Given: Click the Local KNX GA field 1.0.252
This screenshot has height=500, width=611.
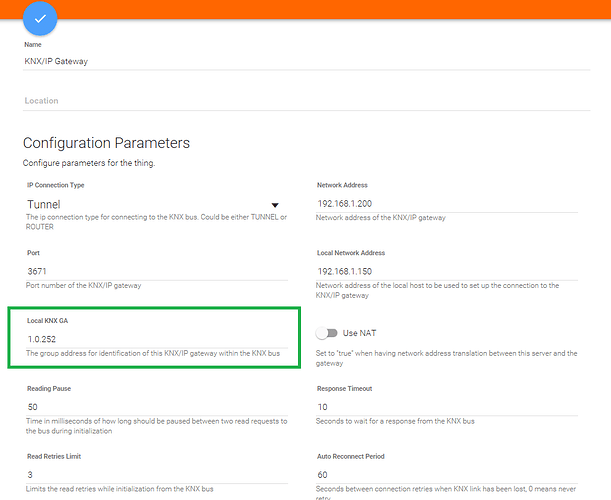Looking at the screenshot, I should coord(150,339).
